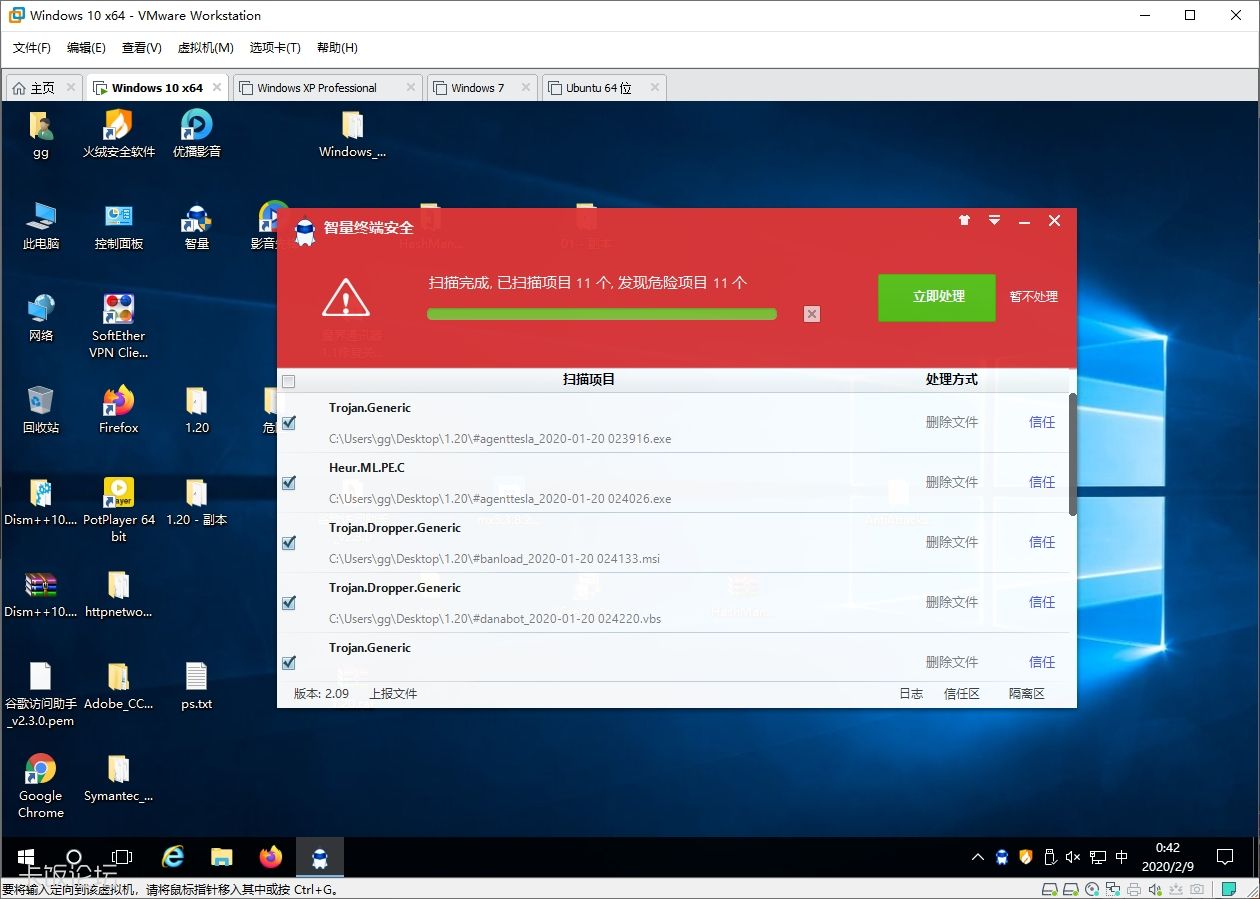Open the 隔离区 quarantine area
This screenshot has width=1260, height=899.
coord(1026,694)
